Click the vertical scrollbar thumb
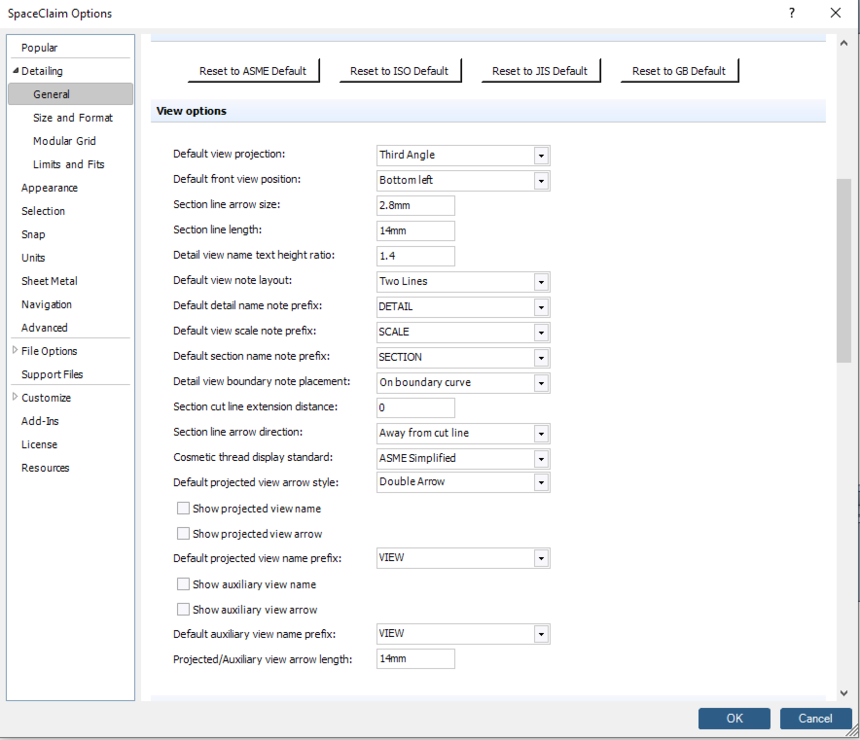Viewport: 860px width, 740px height. point(844,270)
